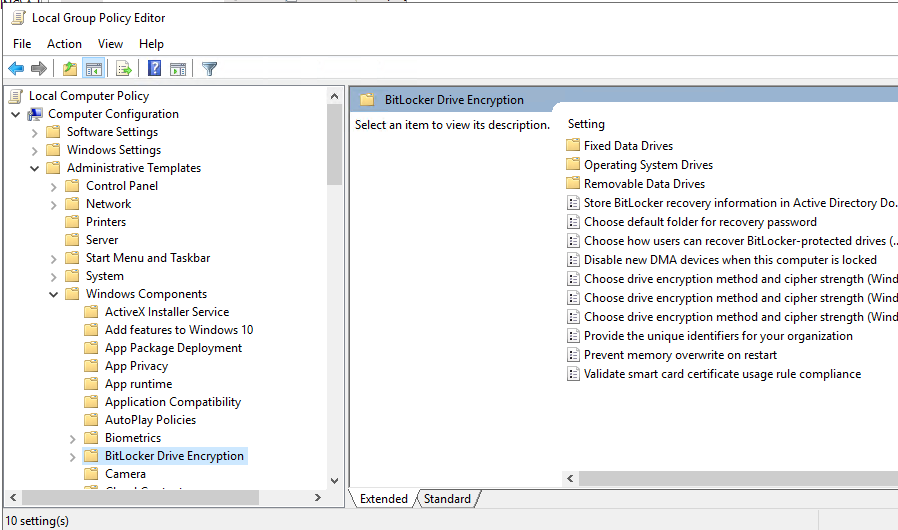Click the Filter funnel toolbar icon
898x530 pixels.
click(209, 69)
